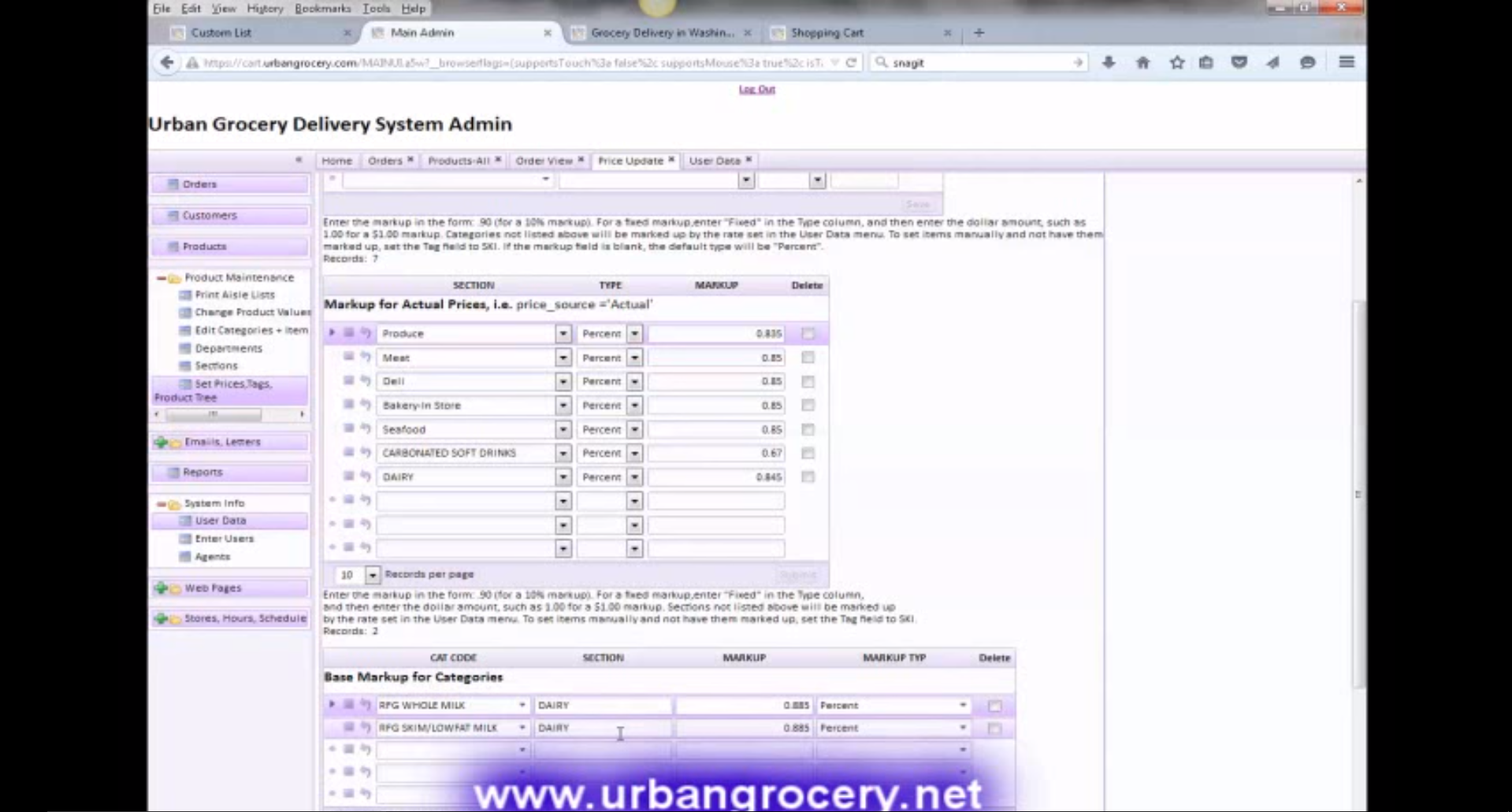Click the Log Out link
1512x812 pixels.
(x=756, y=89)
